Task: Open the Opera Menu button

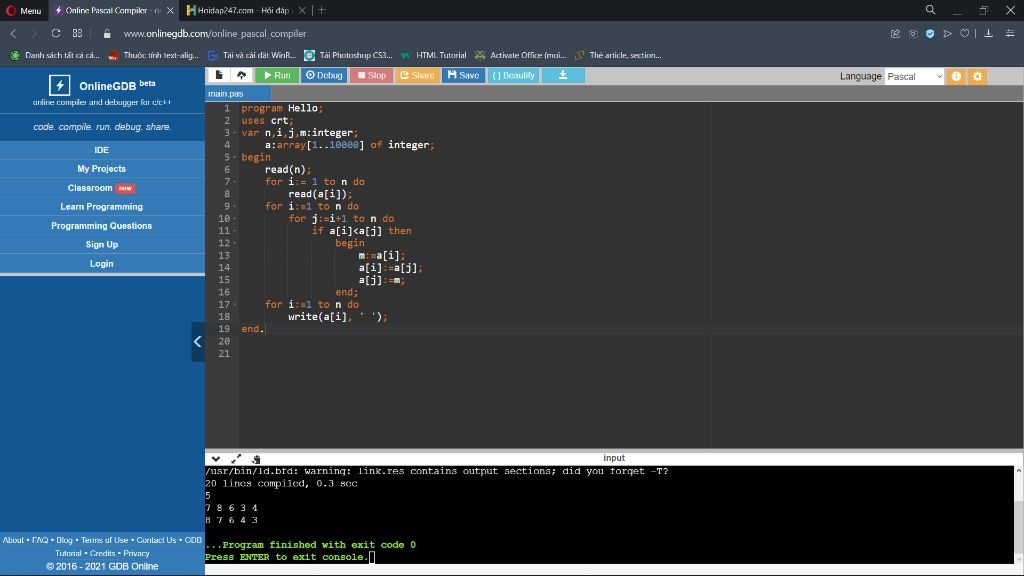Action: point(24,10)
